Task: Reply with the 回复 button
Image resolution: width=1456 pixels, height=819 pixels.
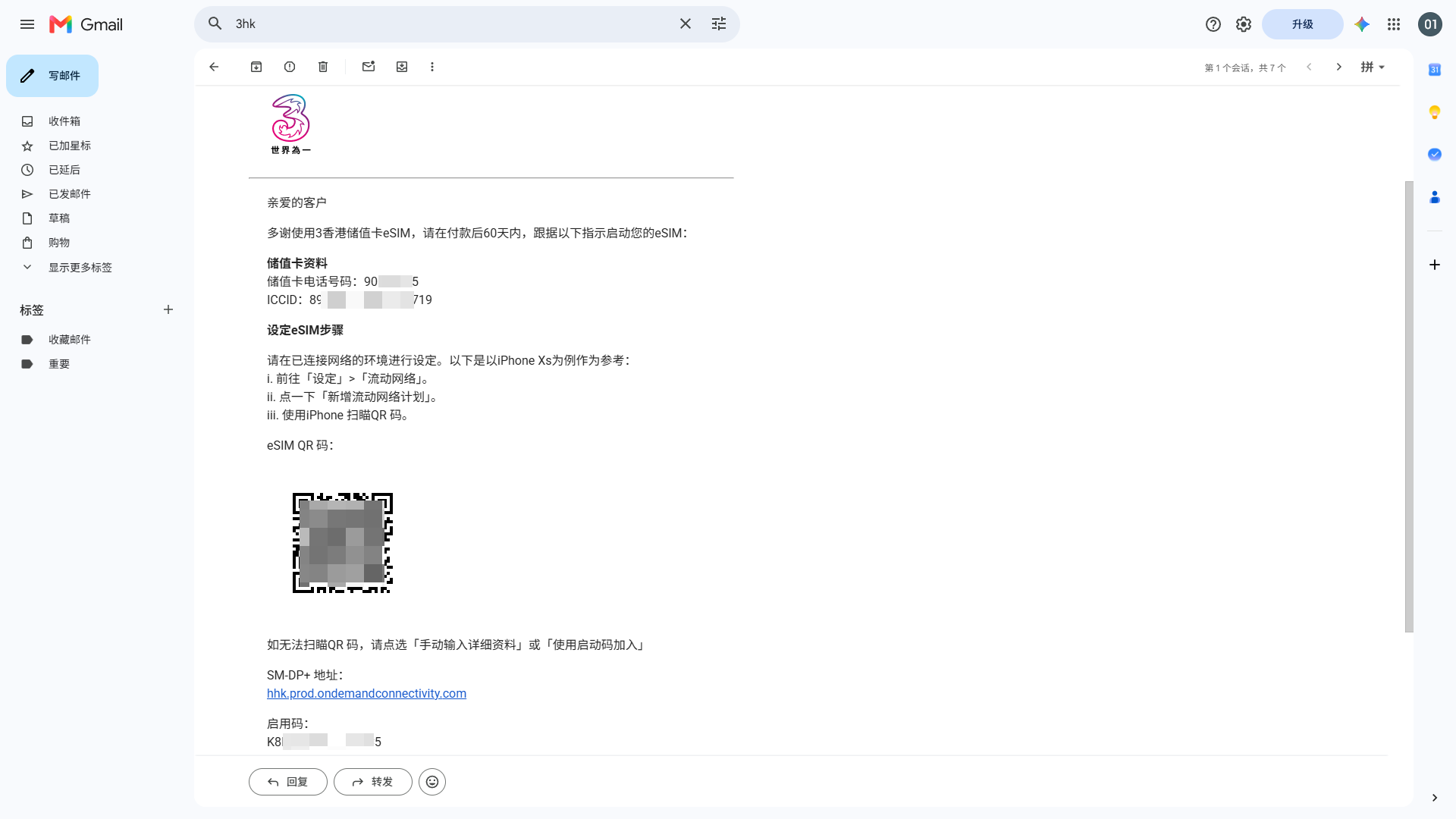Action: coord(288,782)
